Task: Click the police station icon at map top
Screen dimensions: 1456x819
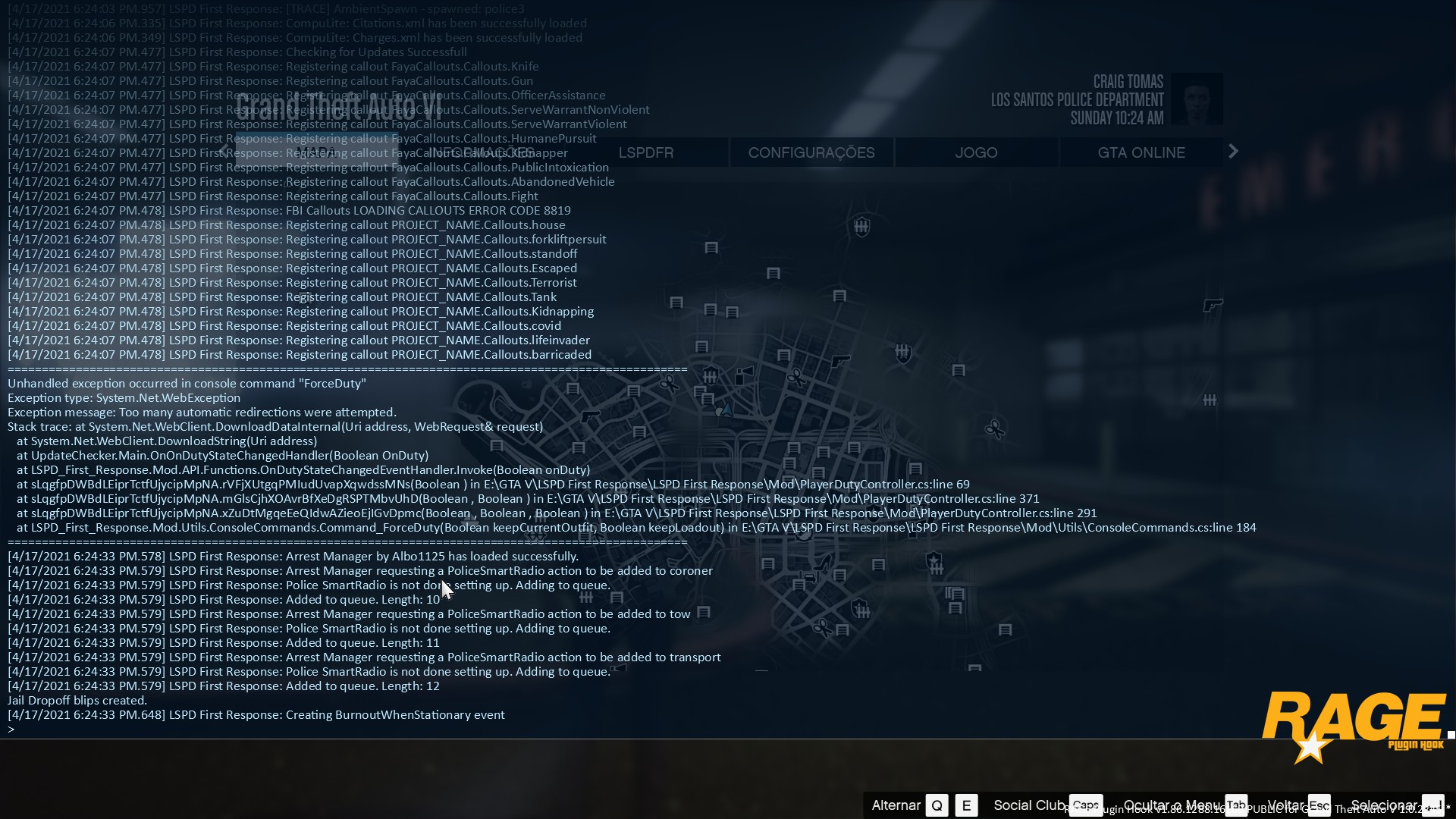Action: [x=861, y=226]
